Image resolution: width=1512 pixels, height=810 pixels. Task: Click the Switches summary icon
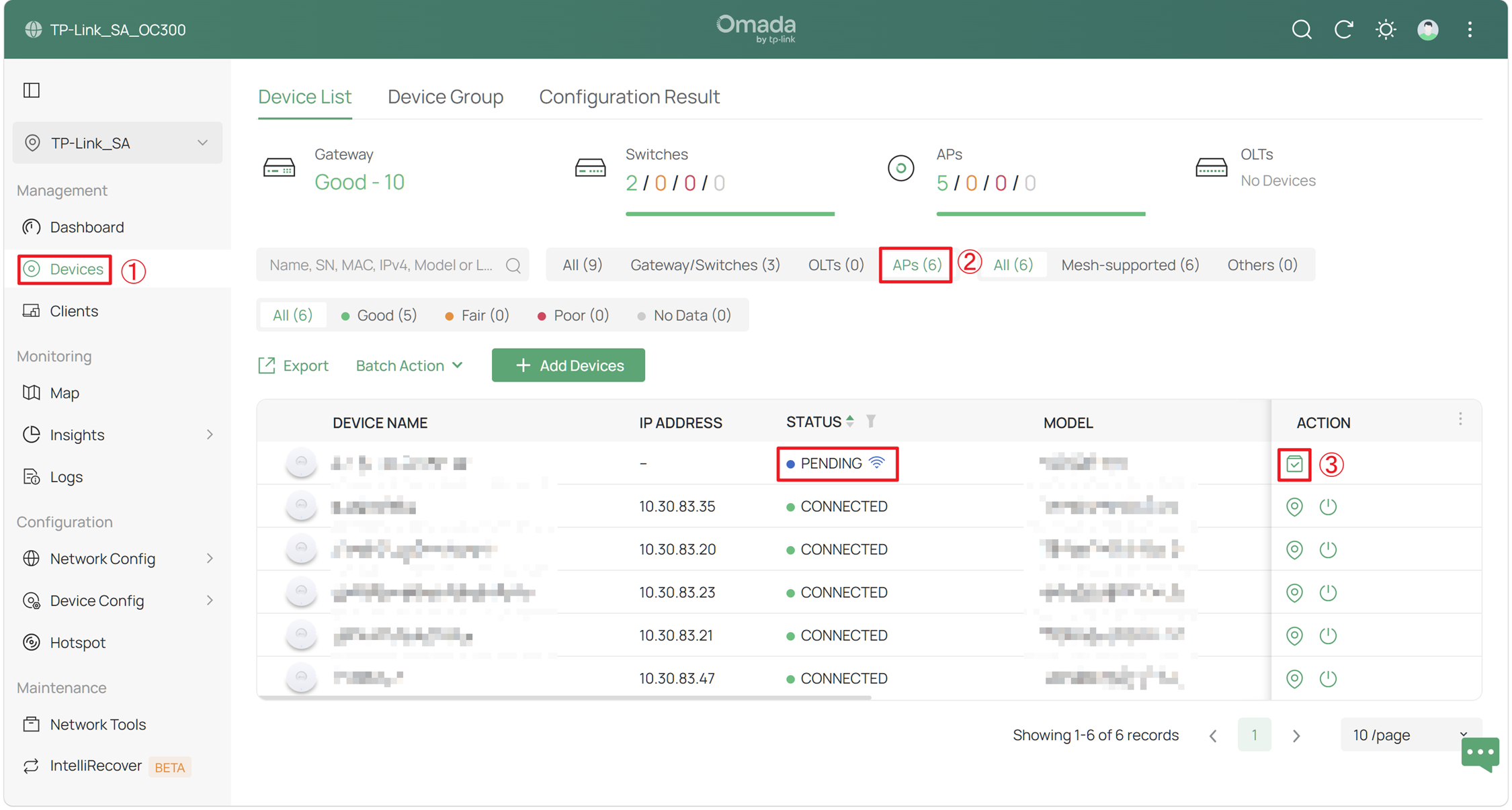(x=590, y=167)
